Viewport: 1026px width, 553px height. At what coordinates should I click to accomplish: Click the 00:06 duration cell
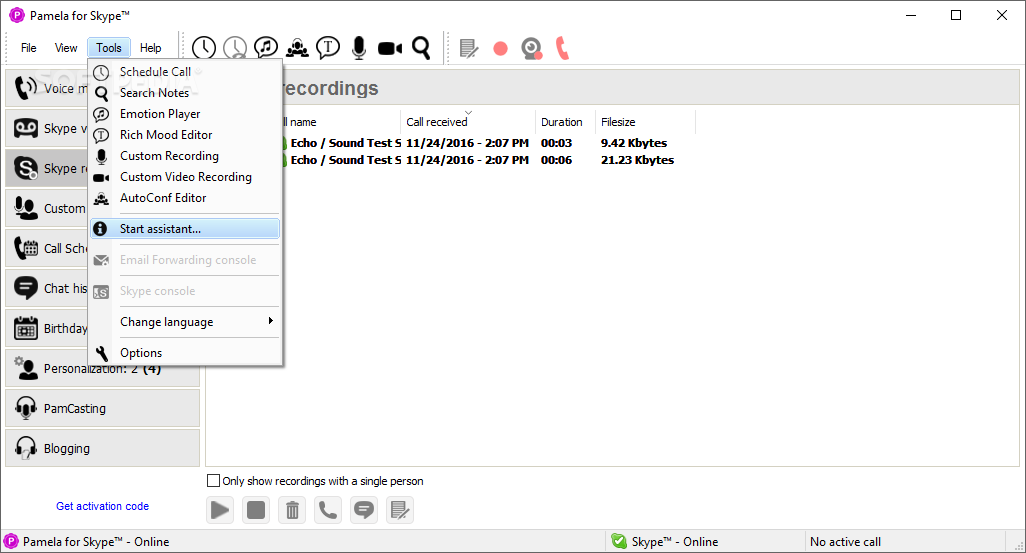pos(556,160)
